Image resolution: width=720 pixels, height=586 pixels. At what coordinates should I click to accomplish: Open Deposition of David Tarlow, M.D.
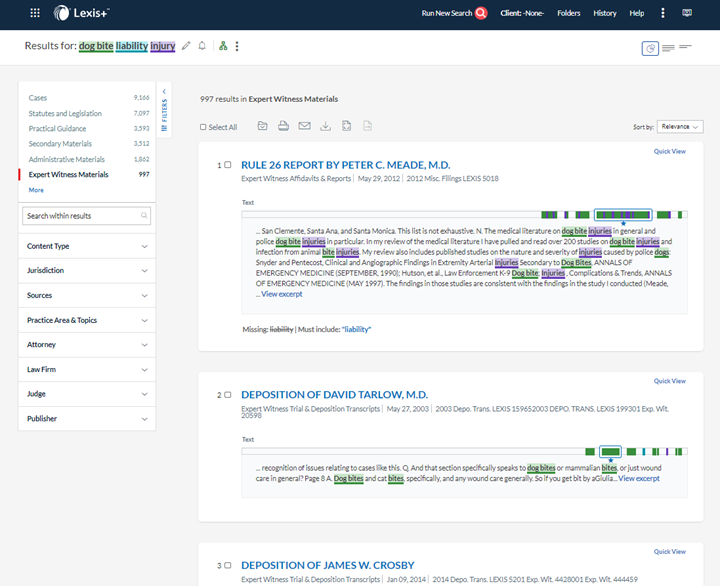334,394
